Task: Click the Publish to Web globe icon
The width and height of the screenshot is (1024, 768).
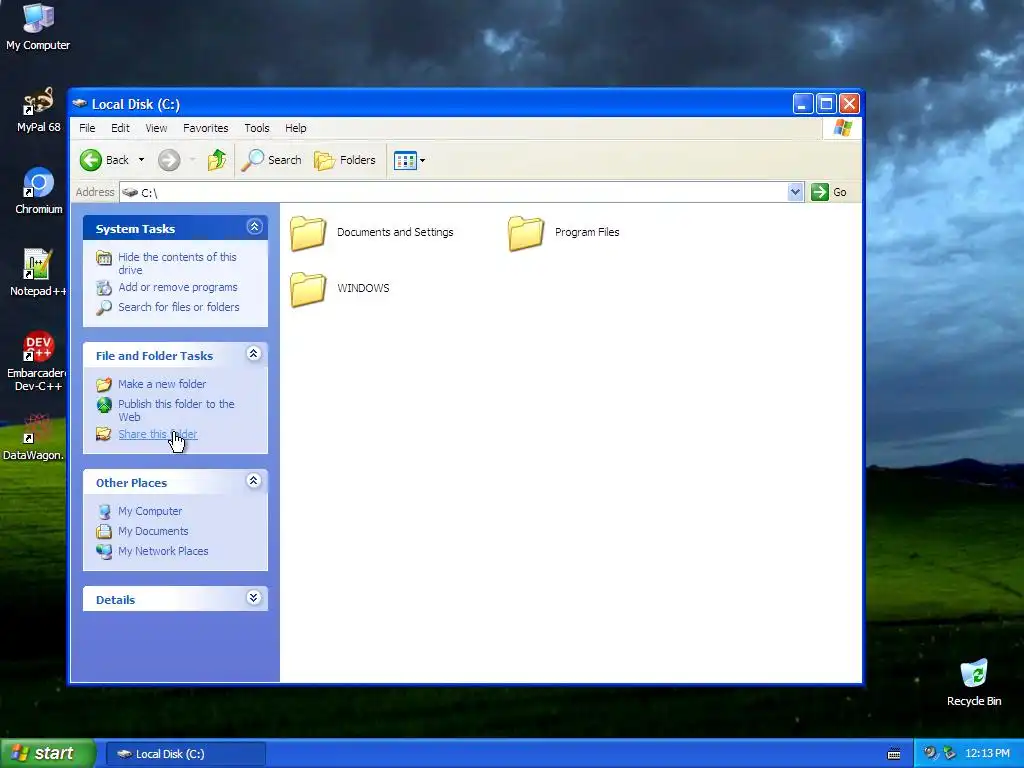Action: (104, 405)
